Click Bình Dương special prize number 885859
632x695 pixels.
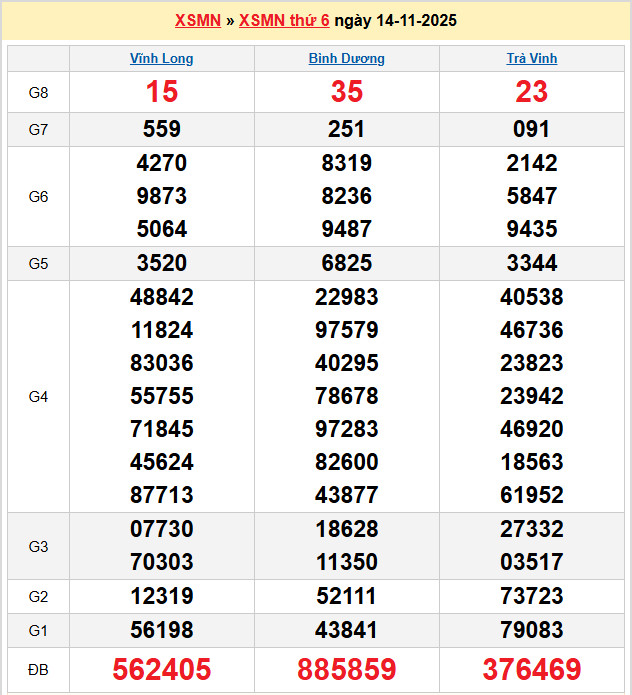tap(347, 669)
